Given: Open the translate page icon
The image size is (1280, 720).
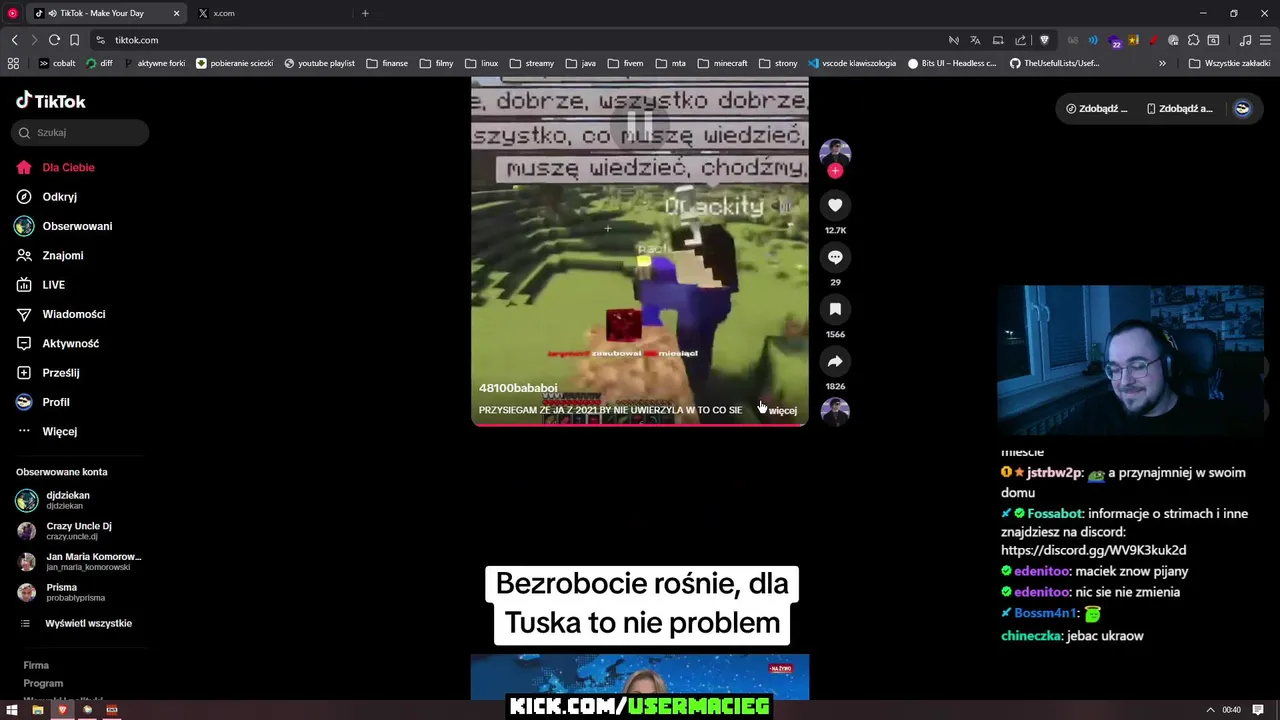Looking at the screenshot, I should click(975, 40).
